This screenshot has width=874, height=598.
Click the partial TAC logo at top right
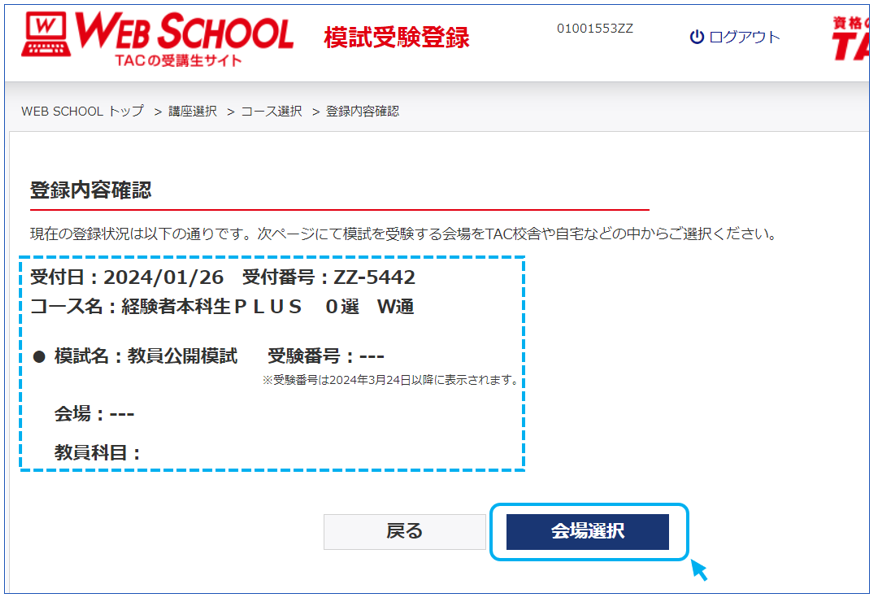pyautogui.click(x=851, y=38)
